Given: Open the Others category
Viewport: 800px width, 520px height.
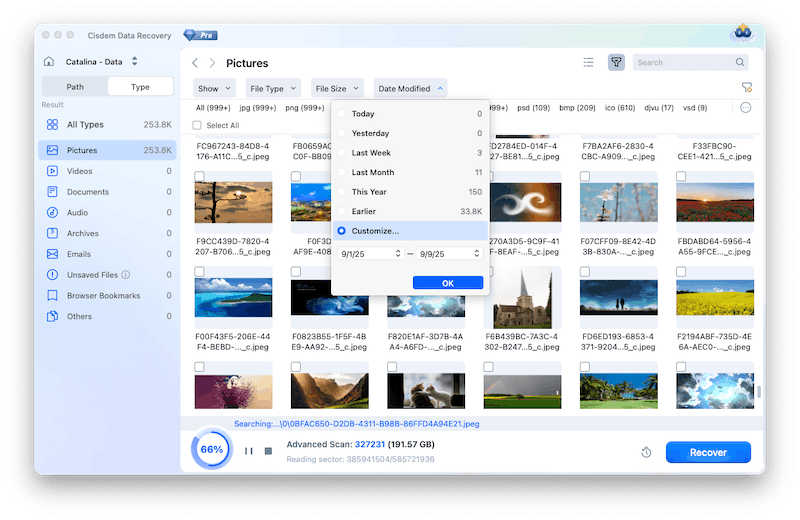Looking at the screenshot, I should (x=108, y=316).
